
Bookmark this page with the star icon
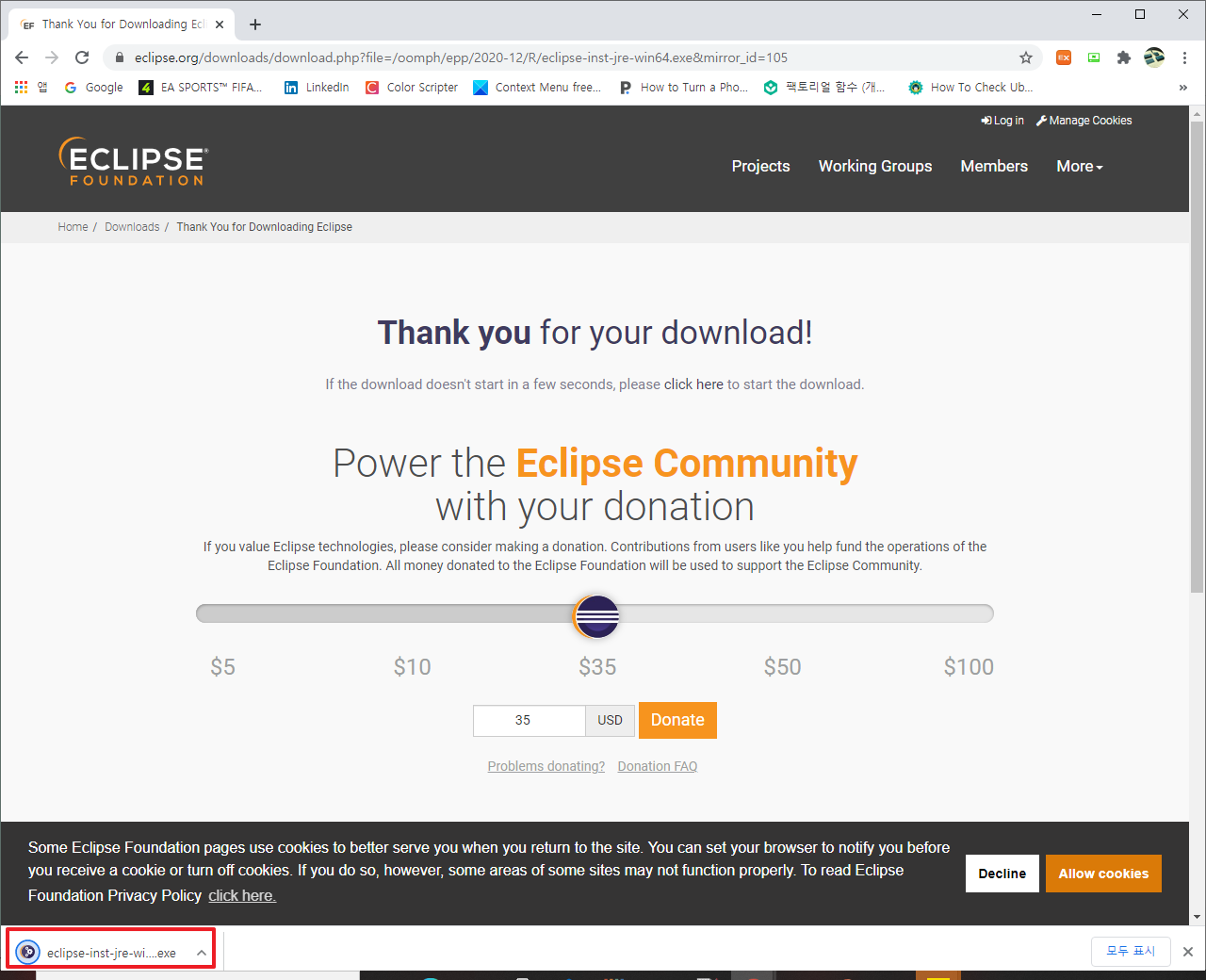point(1026,57)
